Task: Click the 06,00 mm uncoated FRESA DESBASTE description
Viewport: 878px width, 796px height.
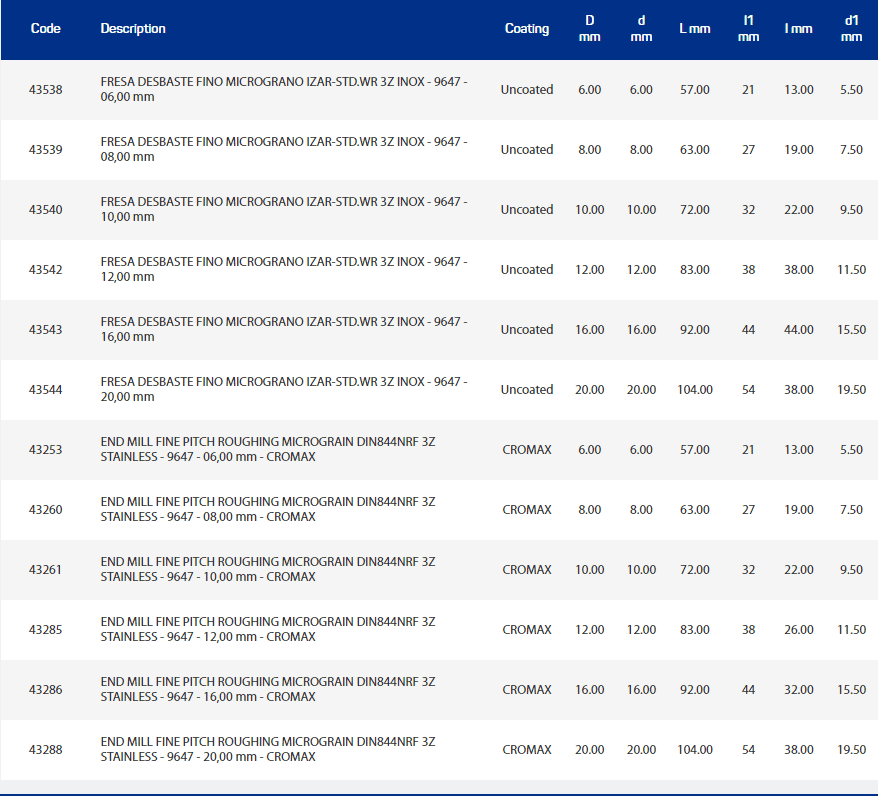Action: point(283,90)
